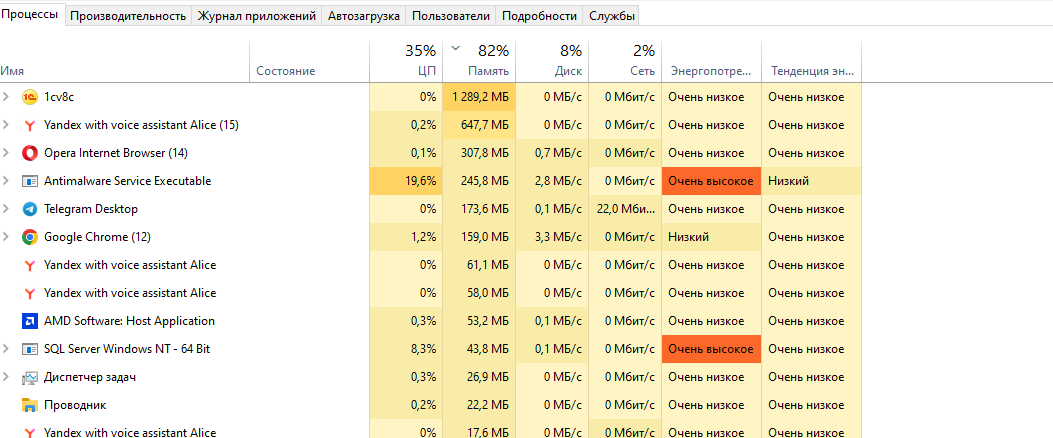Viewport: 1053px width, 438px height.
Task: Click the 307,8 МБ memory cell
Action: coord(479,153)
